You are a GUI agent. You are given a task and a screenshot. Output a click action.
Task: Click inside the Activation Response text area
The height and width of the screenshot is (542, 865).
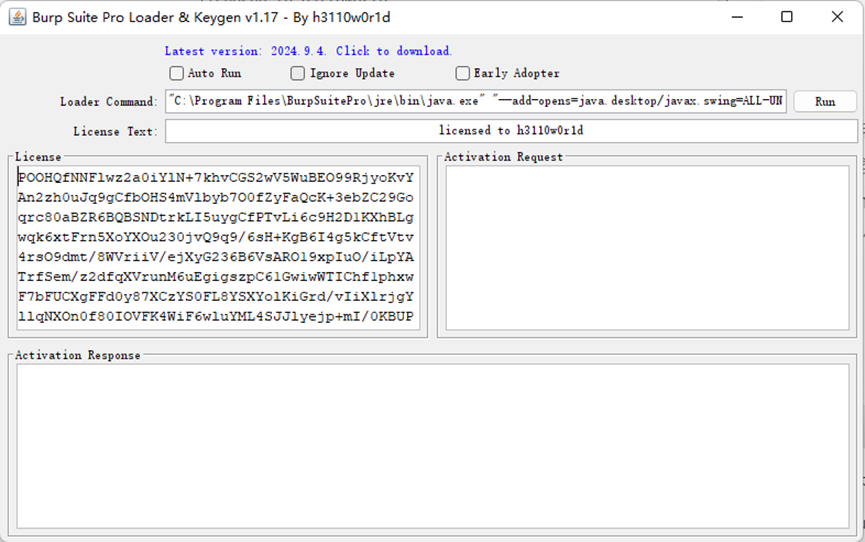click(432, 445)
